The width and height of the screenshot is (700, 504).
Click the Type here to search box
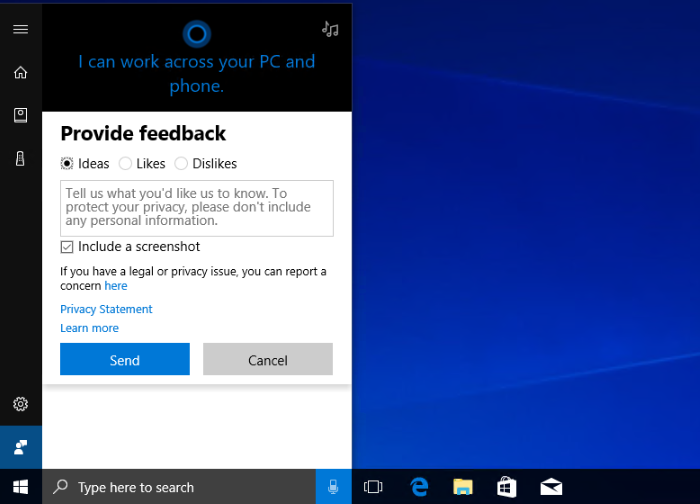click(x=179, y=487)
